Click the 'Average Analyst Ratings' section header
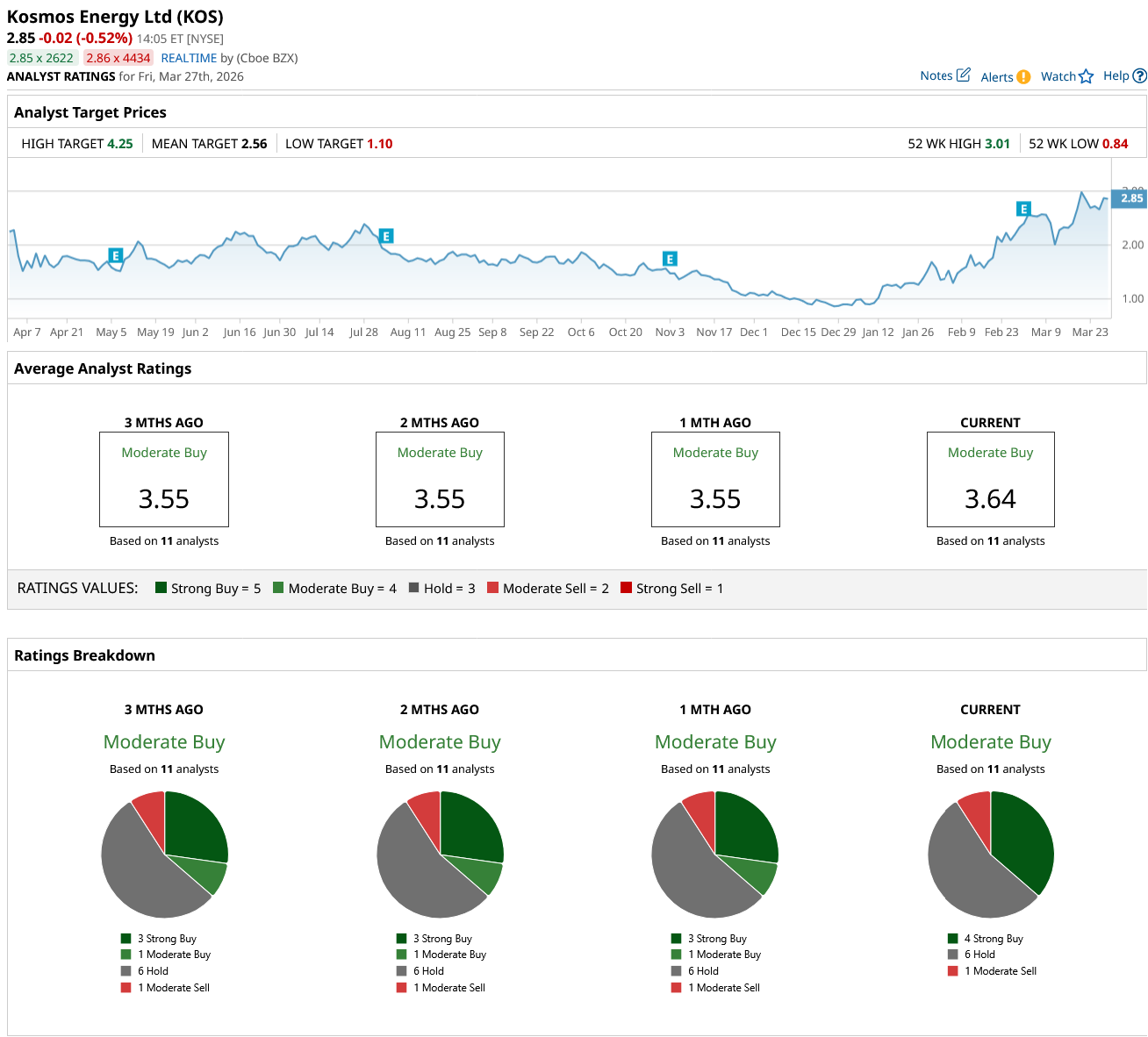1148x1037 pixels. tap(103, 368)
